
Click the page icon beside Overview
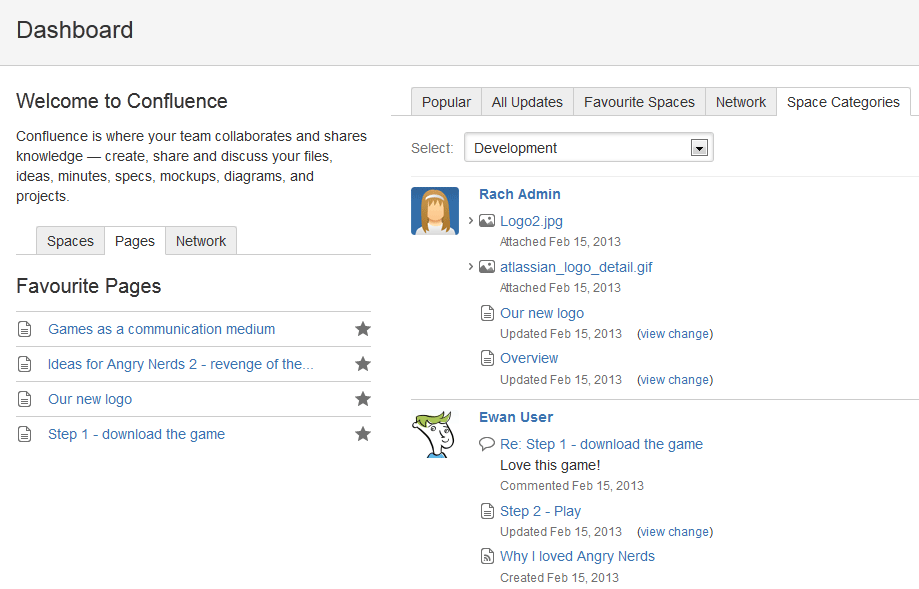point(486,358)
